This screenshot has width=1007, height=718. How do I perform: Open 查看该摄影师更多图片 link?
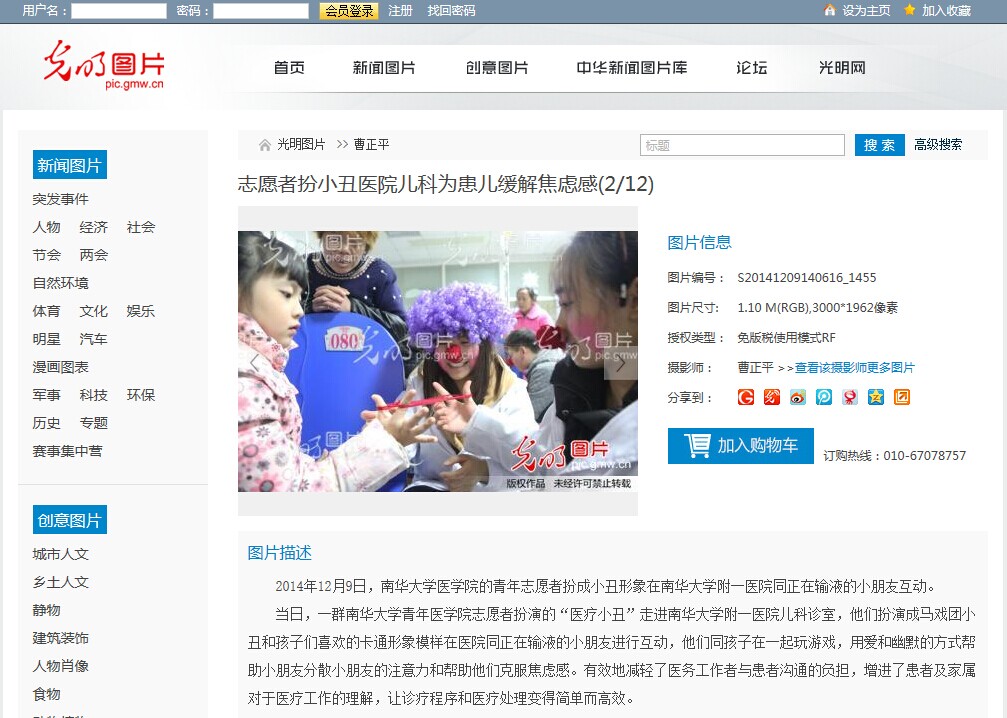tap(854, 368)
